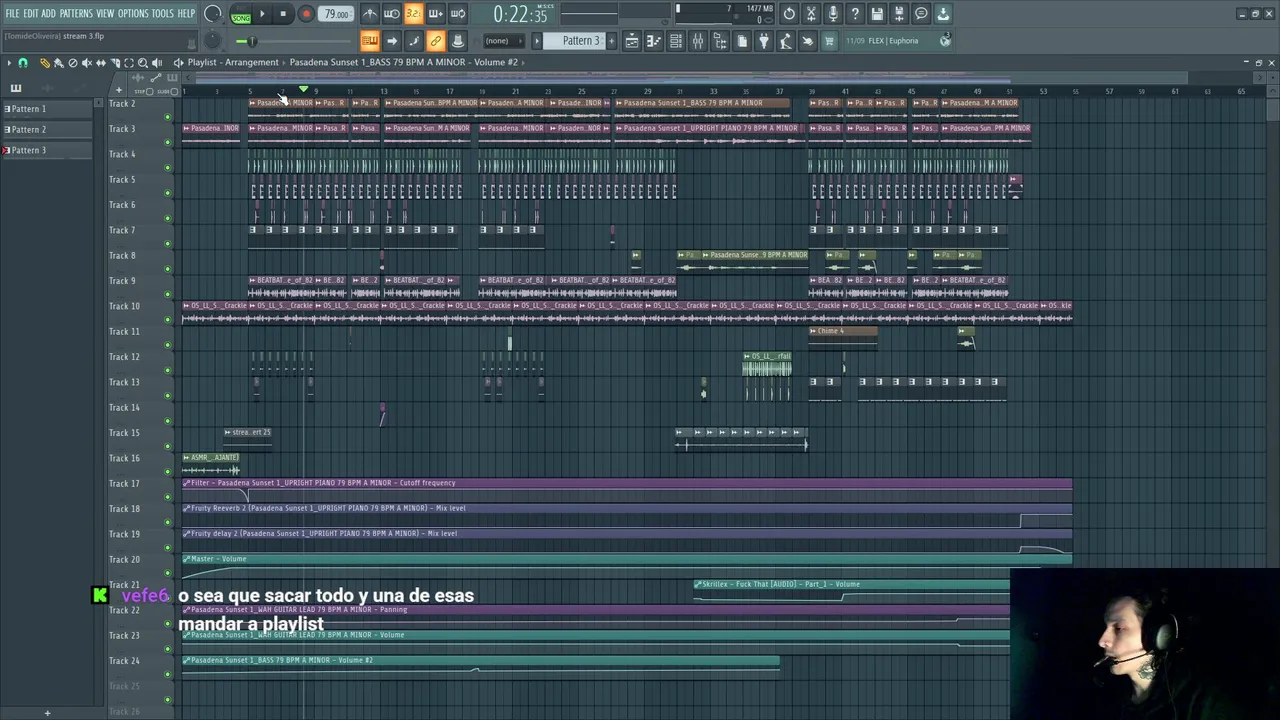
Task: Mute Track 9 with its green LED
Action: tap(167, 294)
